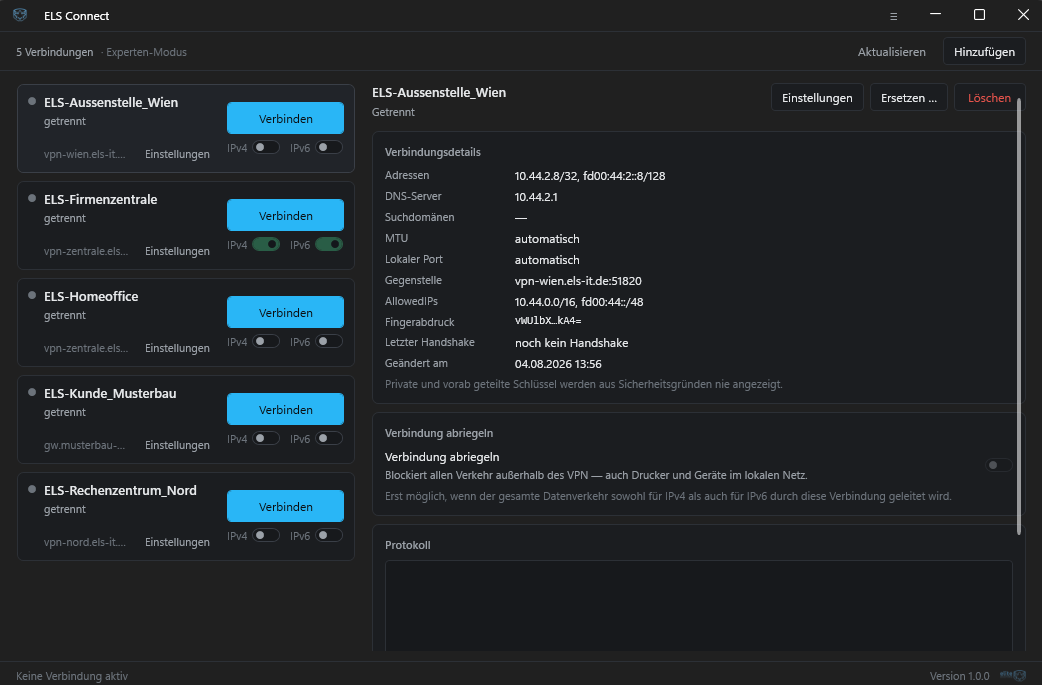This screenshot has width=1042, height=685.
Task: Click the Protokoll section heading
Action: 407,545
